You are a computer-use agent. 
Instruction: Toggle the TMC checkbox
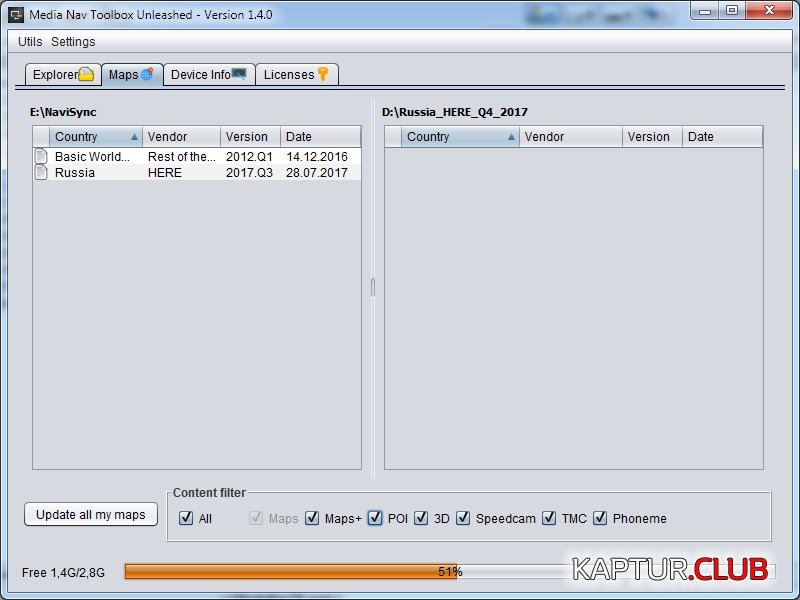[549, 518]
